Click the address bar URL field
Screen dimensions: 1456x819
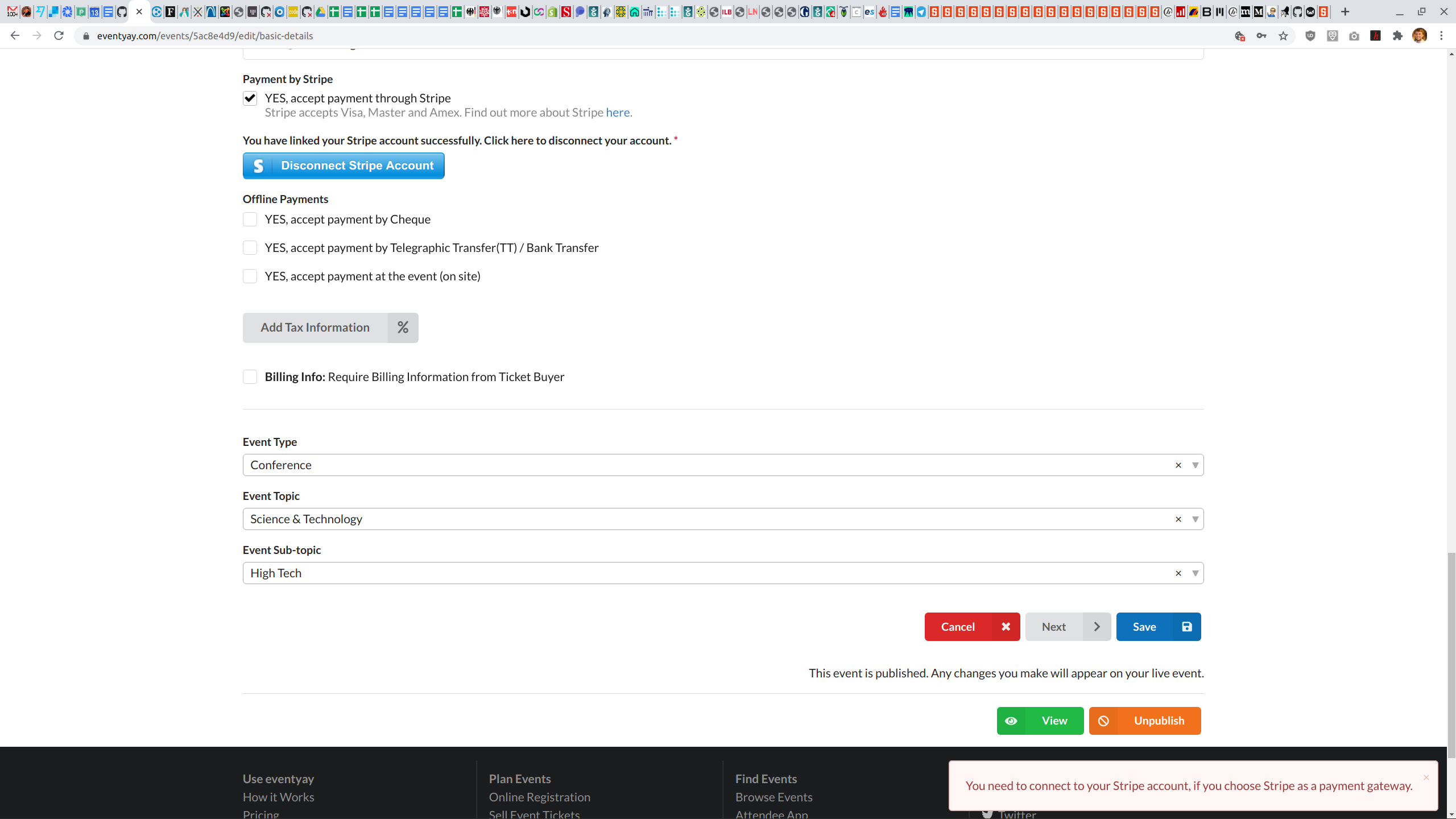pos(654,36)
